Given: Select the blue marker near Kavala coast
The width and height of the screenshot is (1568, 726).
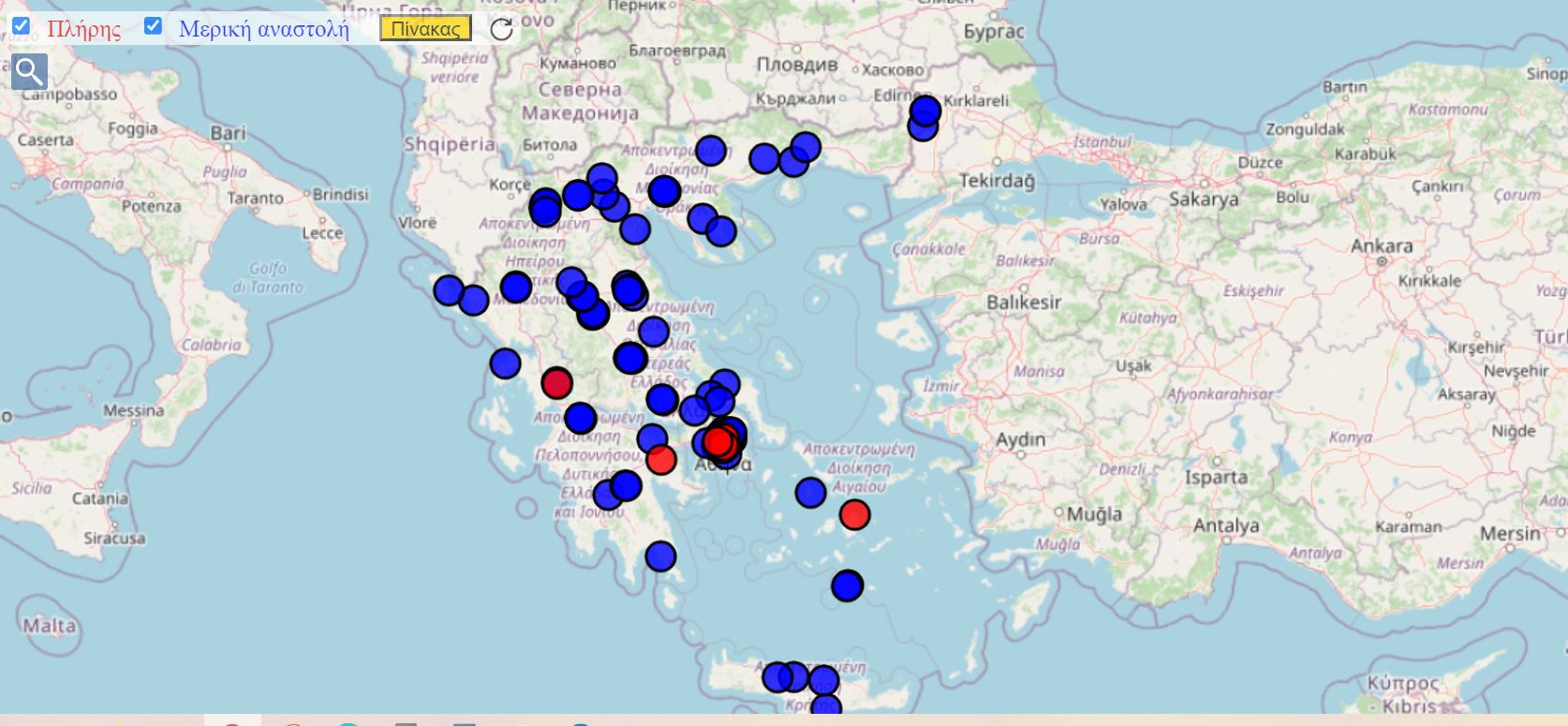Looking at the screenshot, I should point(764,158).
